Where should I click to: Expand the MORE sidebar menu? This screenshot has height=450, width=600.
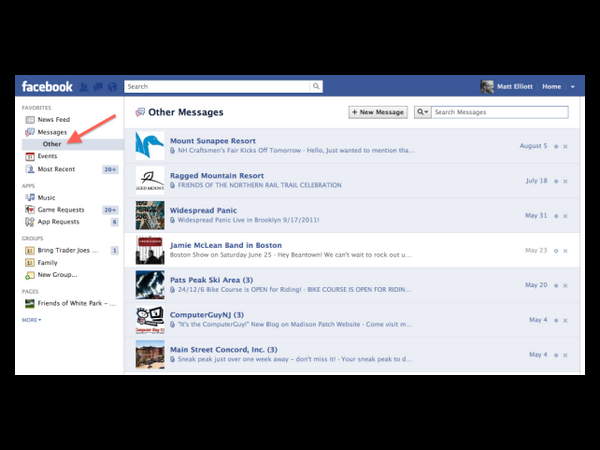[x=31, y=320]
